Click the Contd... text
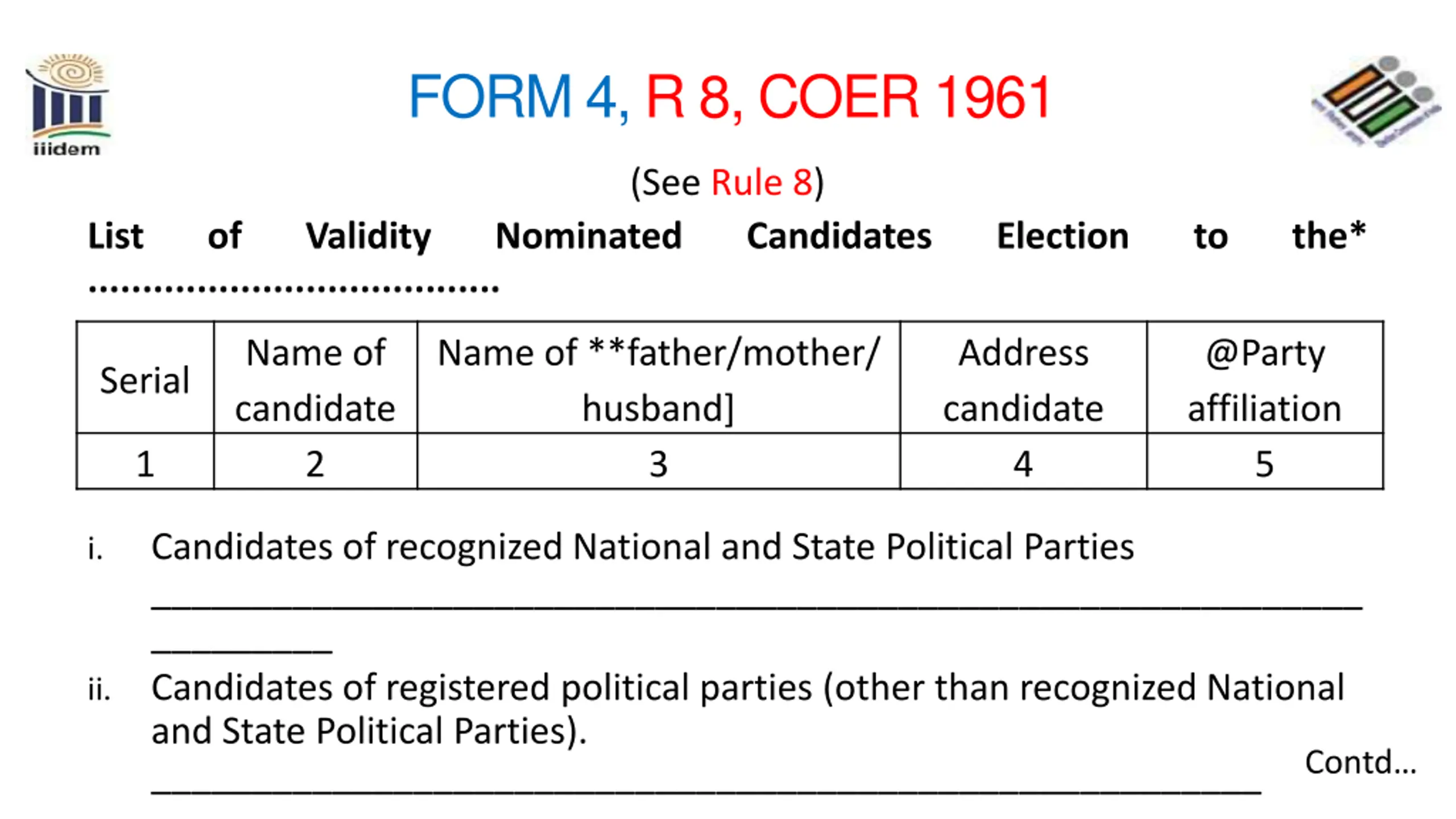Image resolution: width=1456 pixels, height=819 pixels. pos(1360,762)
